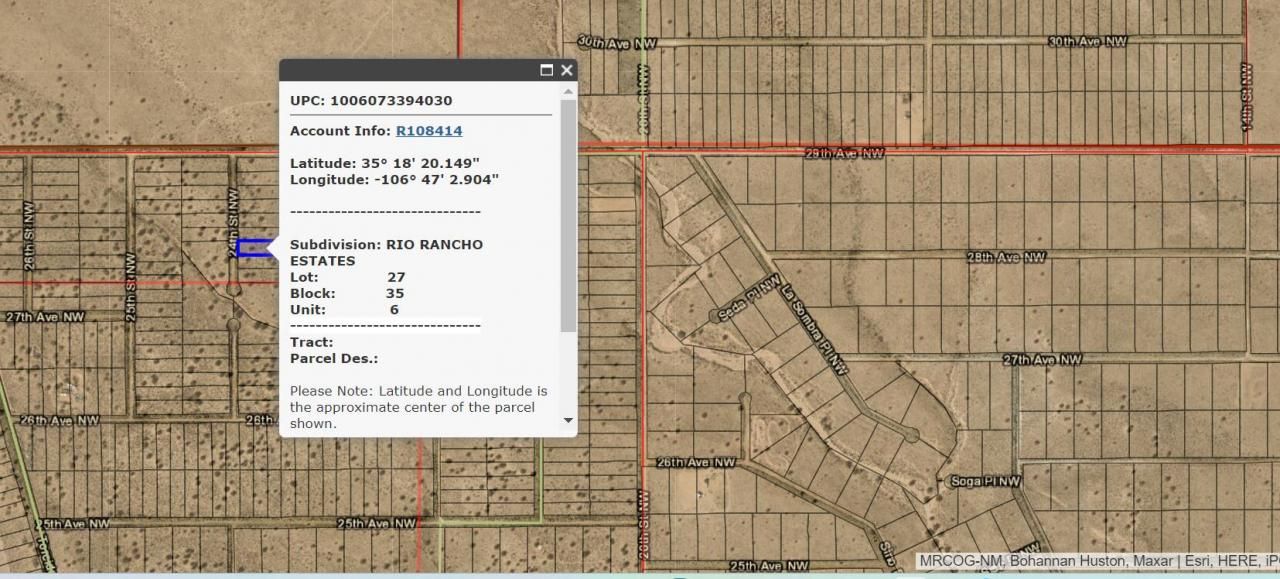Image resolution: width=1280 pixels, height=579 pixels.
Task: Click the 14th St NW street label
Action: 1248,95
